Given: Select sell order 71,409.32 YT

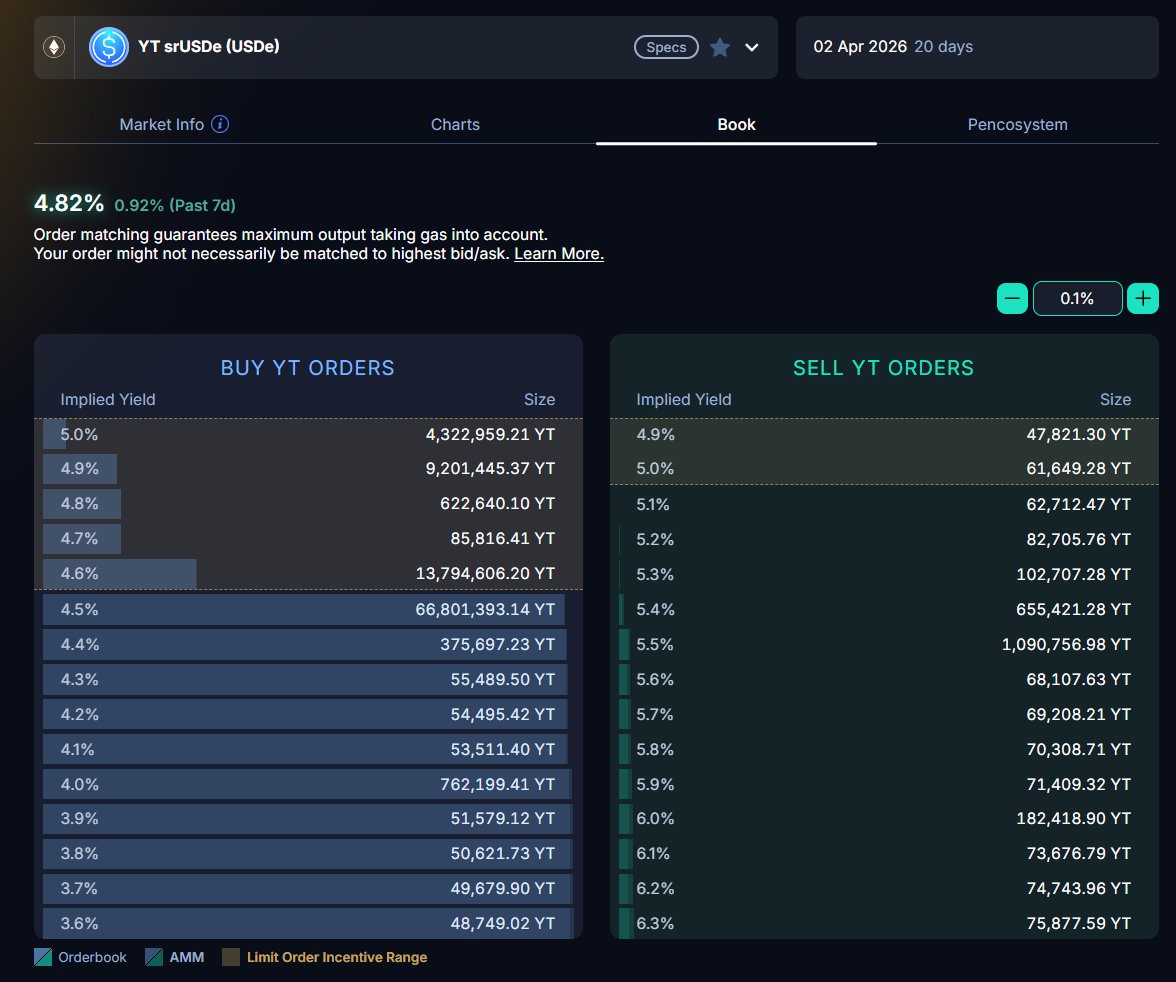Looking at the screenshot, I should 884,784.
